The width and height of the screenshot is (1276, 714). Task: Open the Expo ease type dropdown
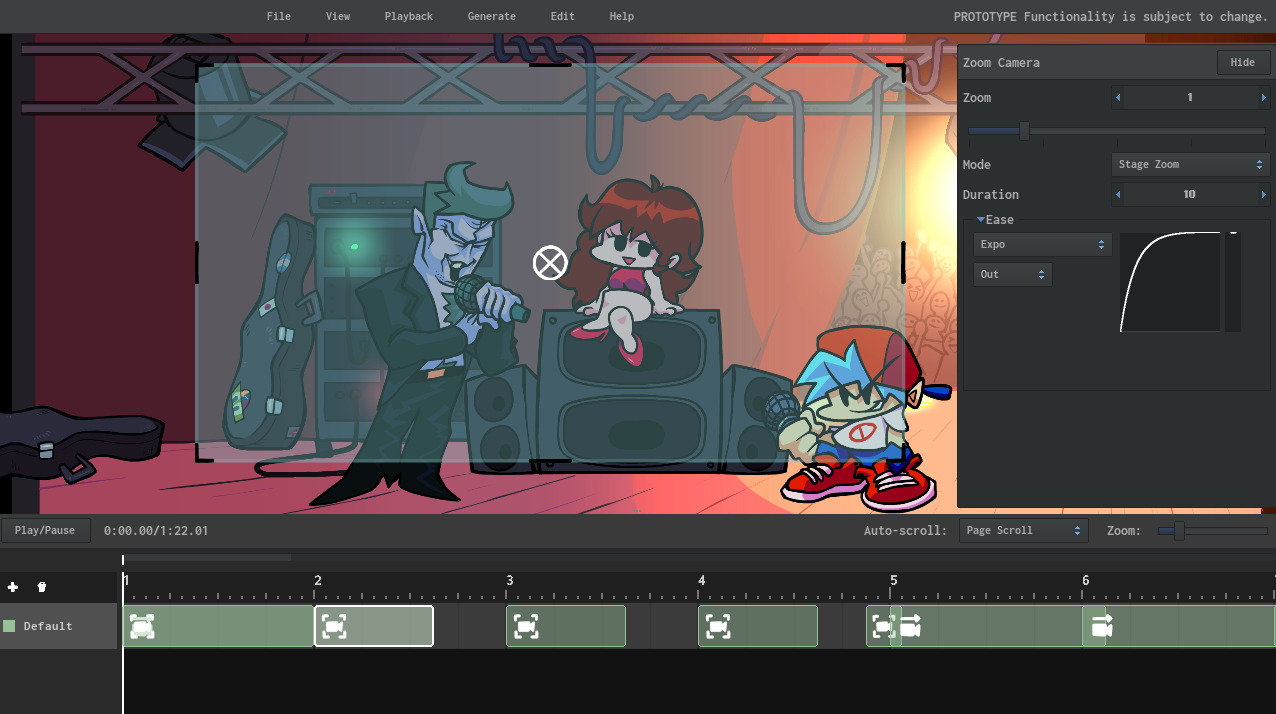click(x=1042, y=245)
